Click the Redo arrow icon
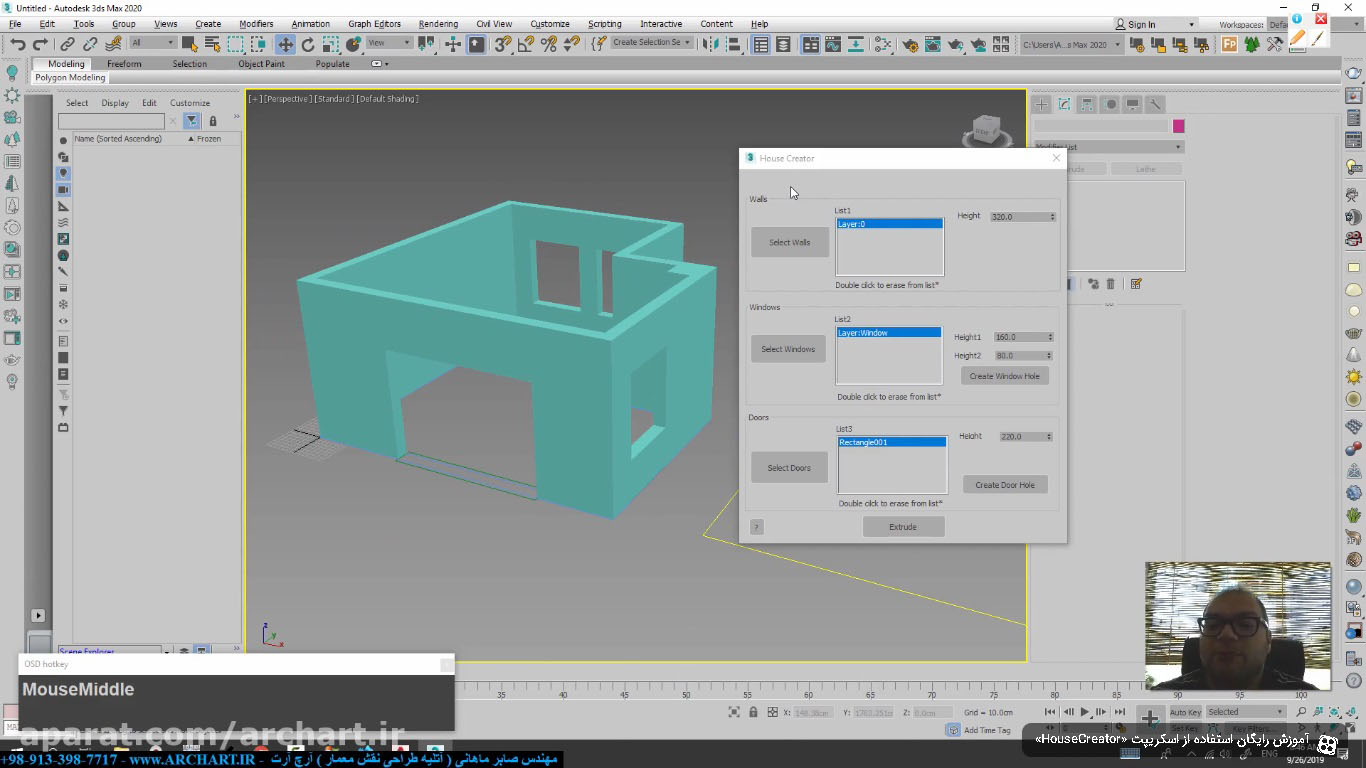The width and height of the screenshot is (1366, 768). [x=40, y=44]
